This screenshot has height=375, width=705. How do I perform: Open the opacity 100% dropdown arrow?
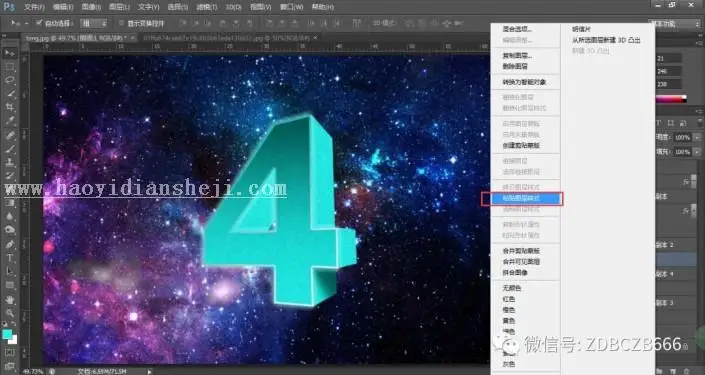(697, 137)
